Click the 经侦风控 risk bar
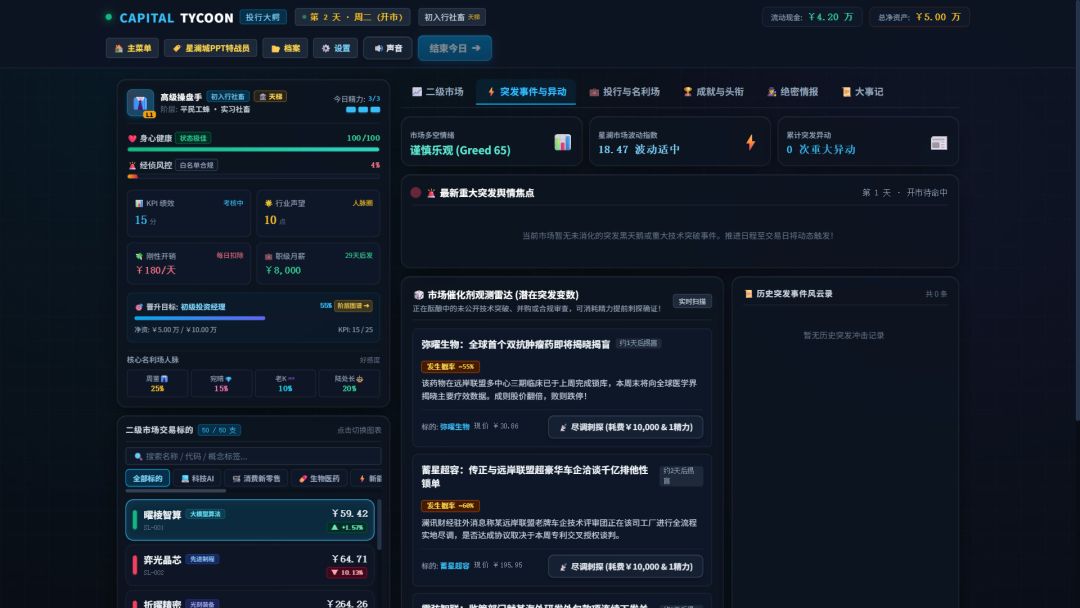1080x608 pixels. pyautogui.click(x=253, y=176)
